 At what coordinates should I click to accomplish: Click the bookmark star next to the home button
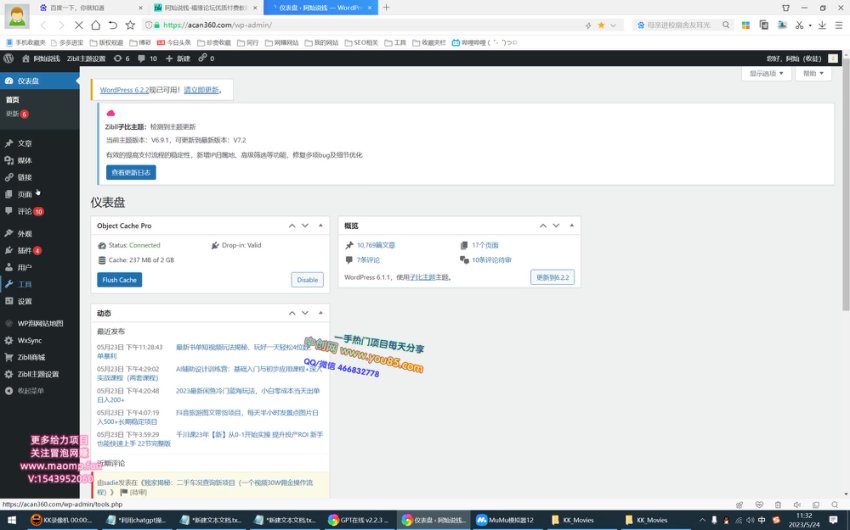pyautogui.click(x=130, y=25)
